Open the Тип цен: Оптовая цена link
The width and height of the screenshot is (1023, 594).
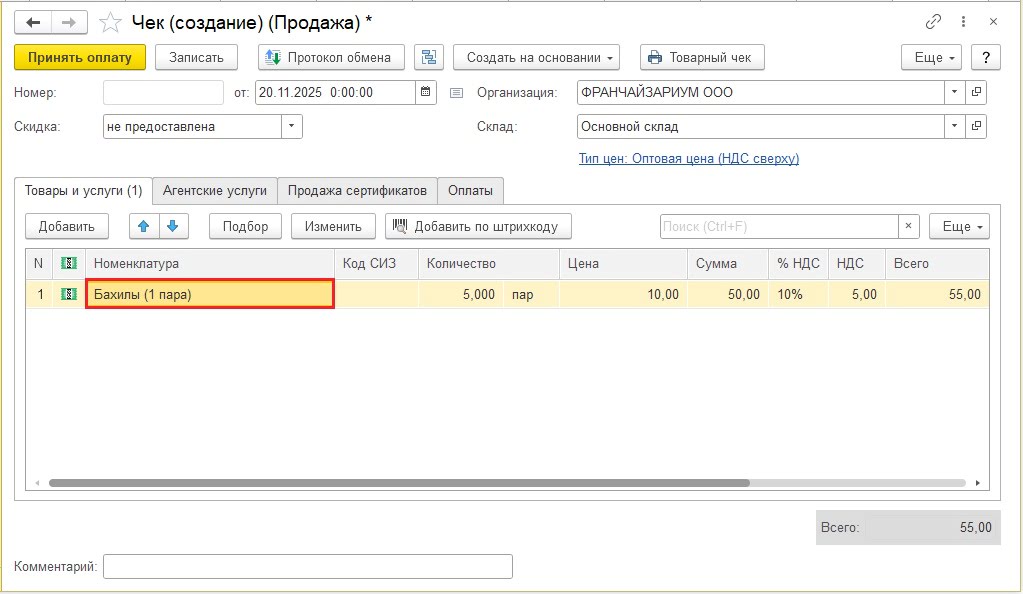pyautogui.click(x=688, y=158)
